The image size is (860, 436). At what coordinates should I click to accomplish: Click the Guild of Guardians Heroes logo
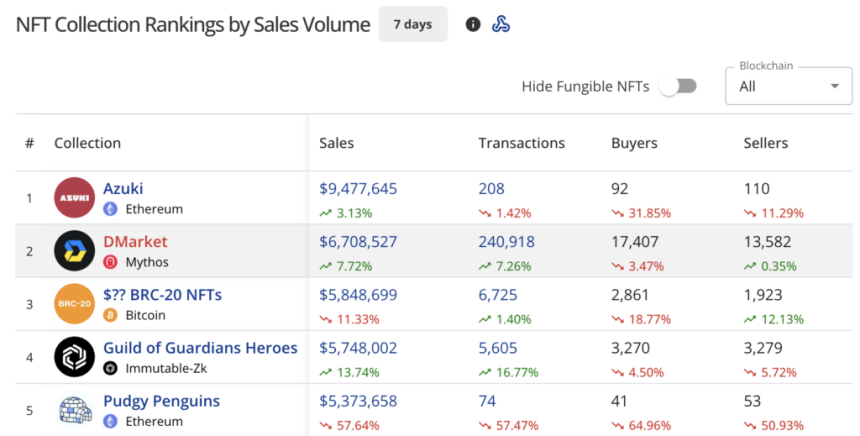(x=74, y=357)
